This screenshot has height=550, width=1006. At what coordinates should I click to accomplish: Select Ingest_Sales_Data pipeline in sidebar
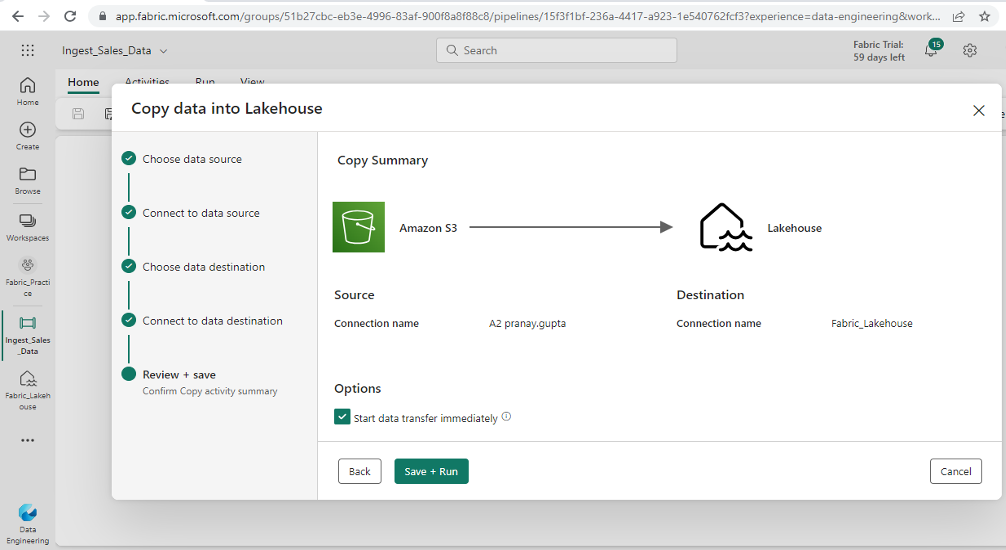click(x=28, y=335)
